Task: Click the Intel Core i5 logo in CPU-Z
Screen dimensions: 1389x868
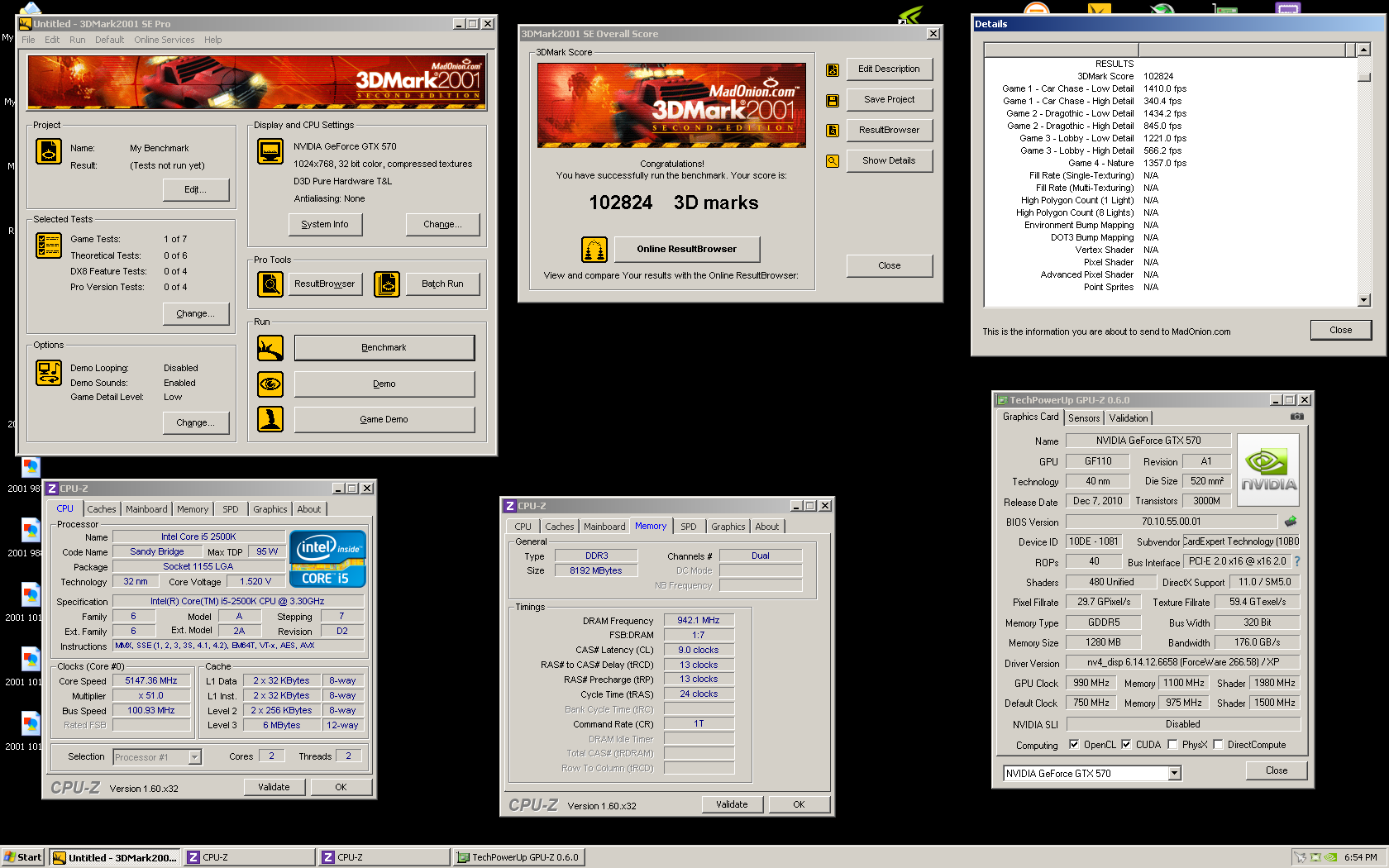Action: (x=327, y=558)
